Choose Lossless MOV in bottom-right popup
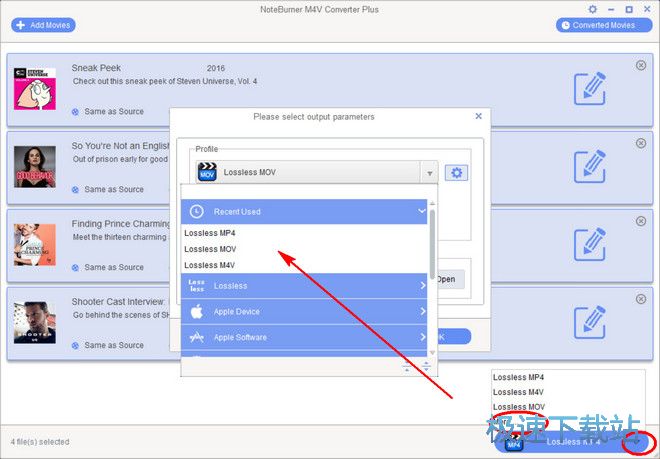 (x=519, y=407)
